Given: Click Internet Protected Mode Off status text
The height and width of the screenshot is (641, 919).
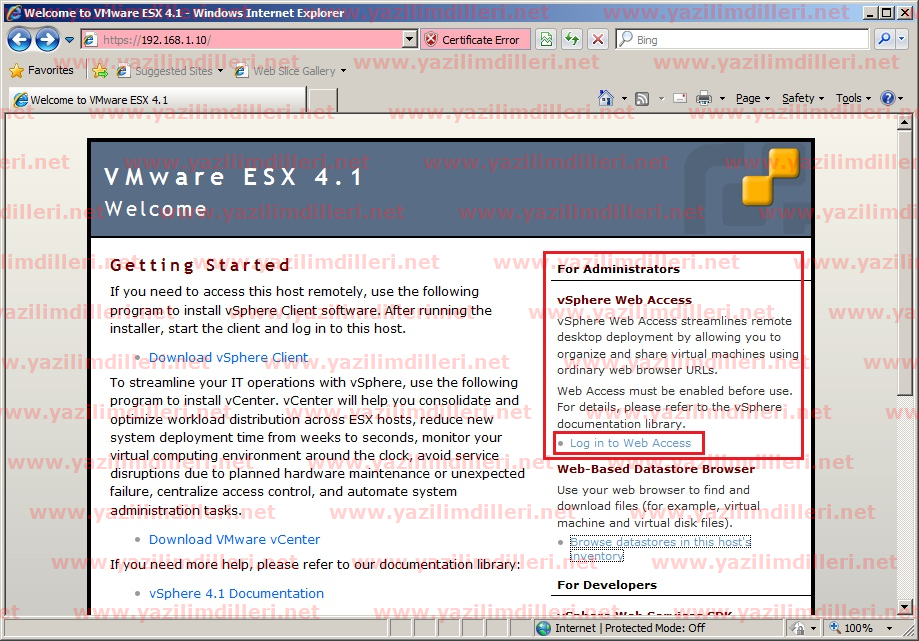Looking at the screenshot, I should click(x=630, y=628).
